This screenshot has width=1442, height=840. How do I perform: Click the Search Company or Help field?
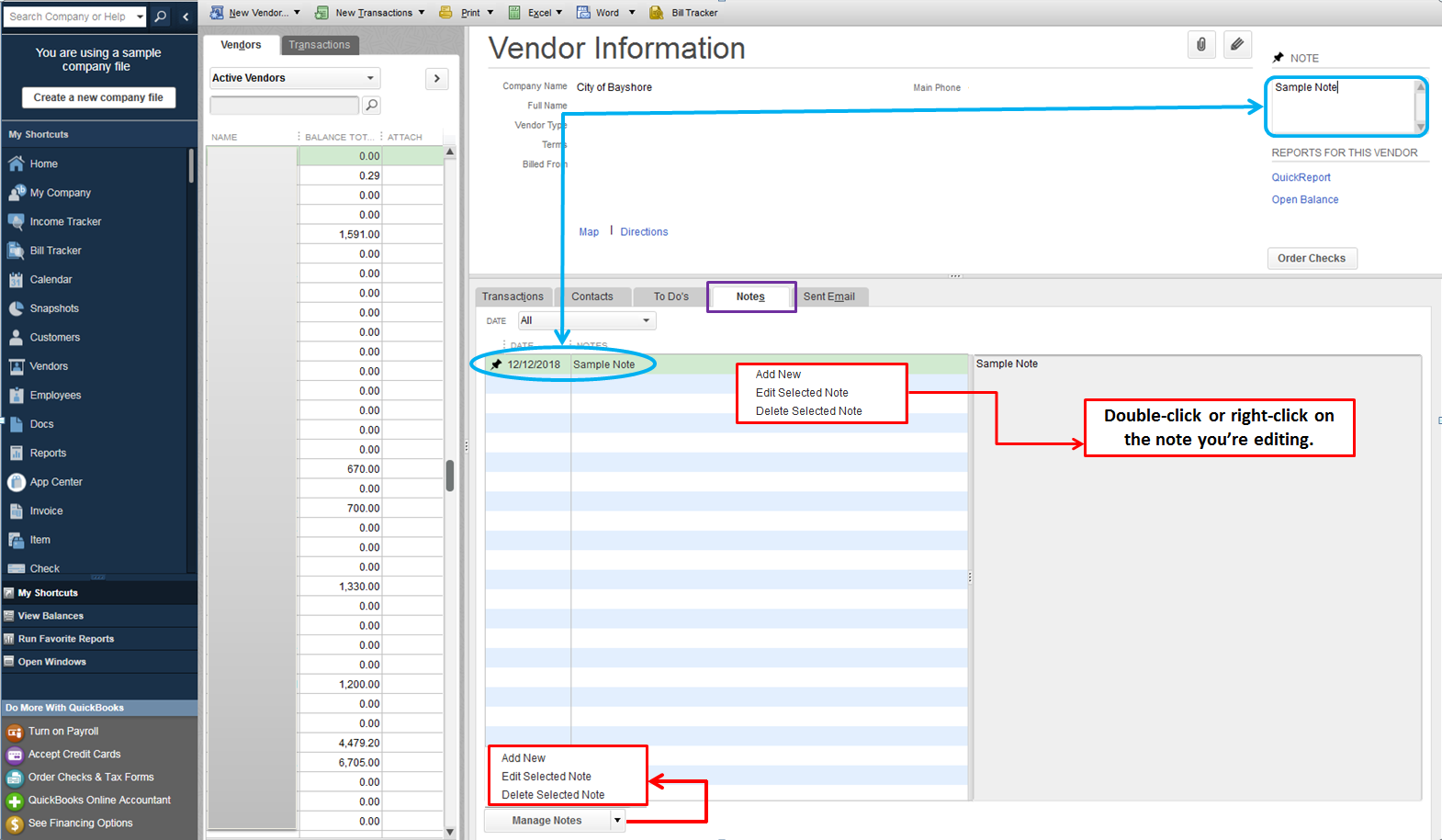click(x=70, y=17)
